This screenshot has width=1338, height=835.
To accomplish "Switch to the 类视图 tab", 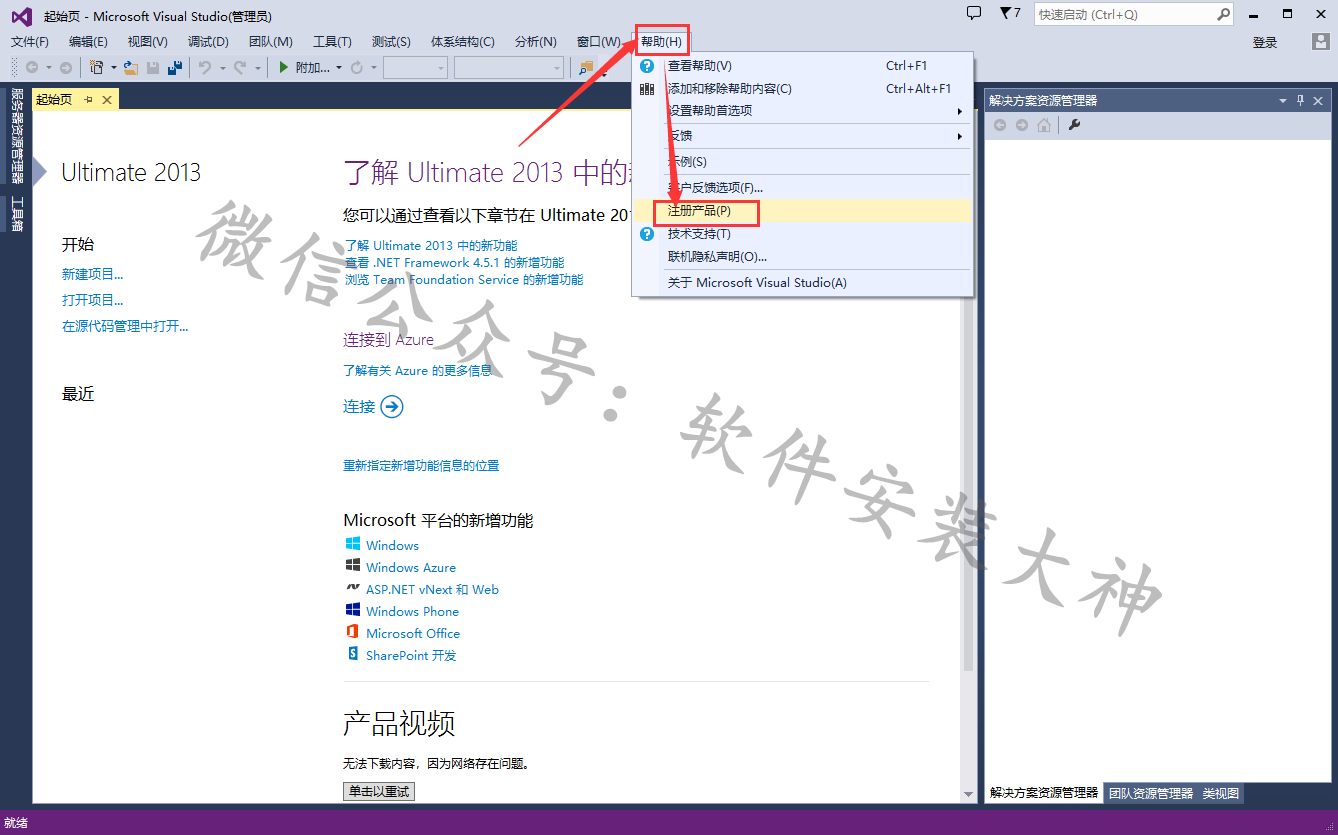I will click(x=1221, y=794).
